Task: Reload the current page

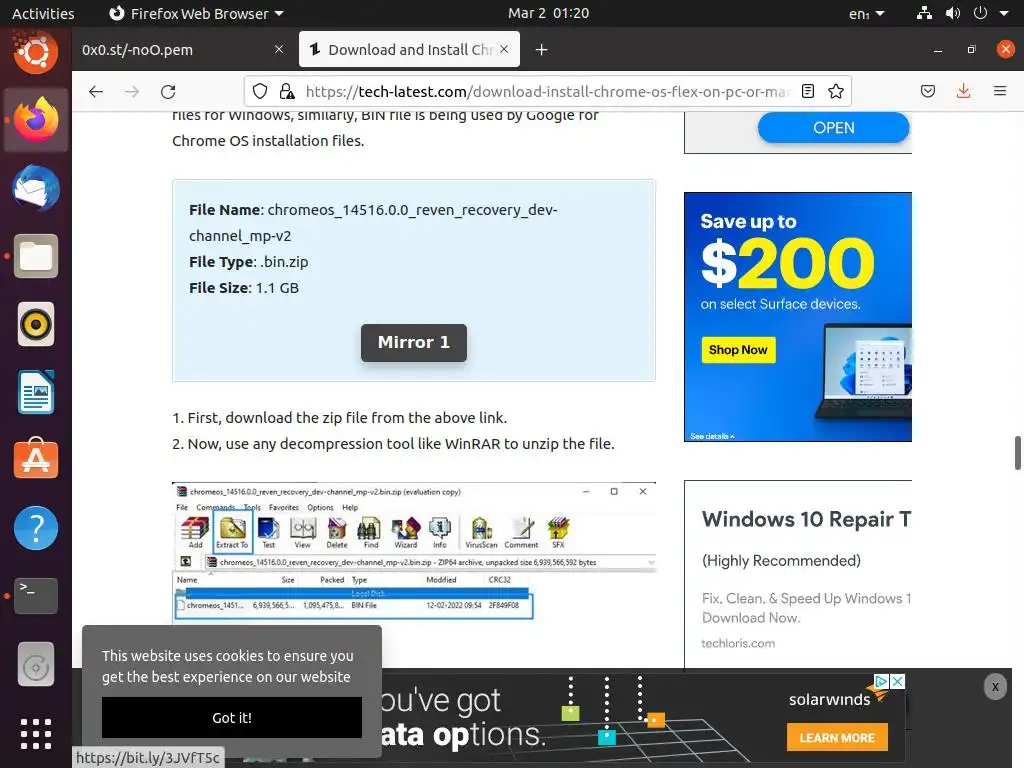Action: pos(168,91)
